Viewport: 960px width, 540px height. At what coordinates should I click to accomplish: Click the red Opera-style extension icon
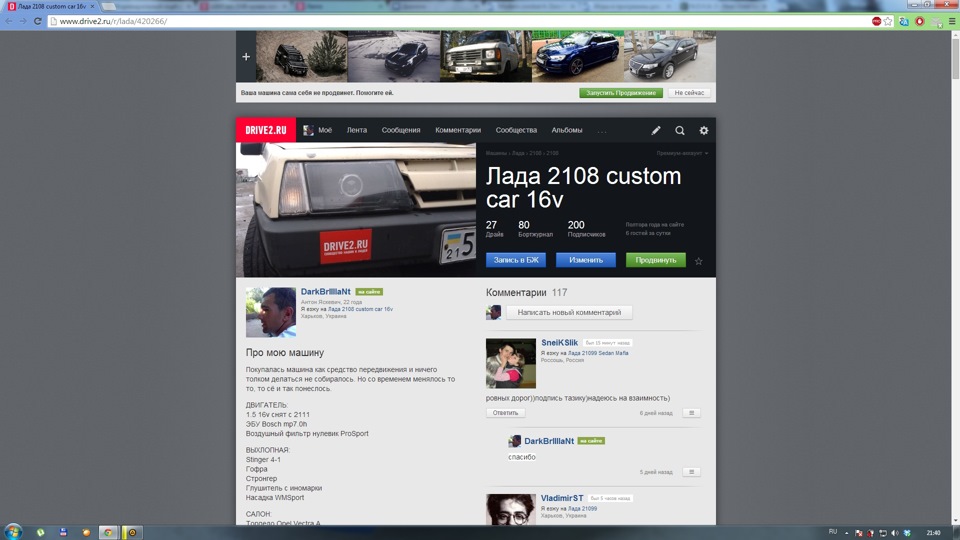(x=920, y=21)
